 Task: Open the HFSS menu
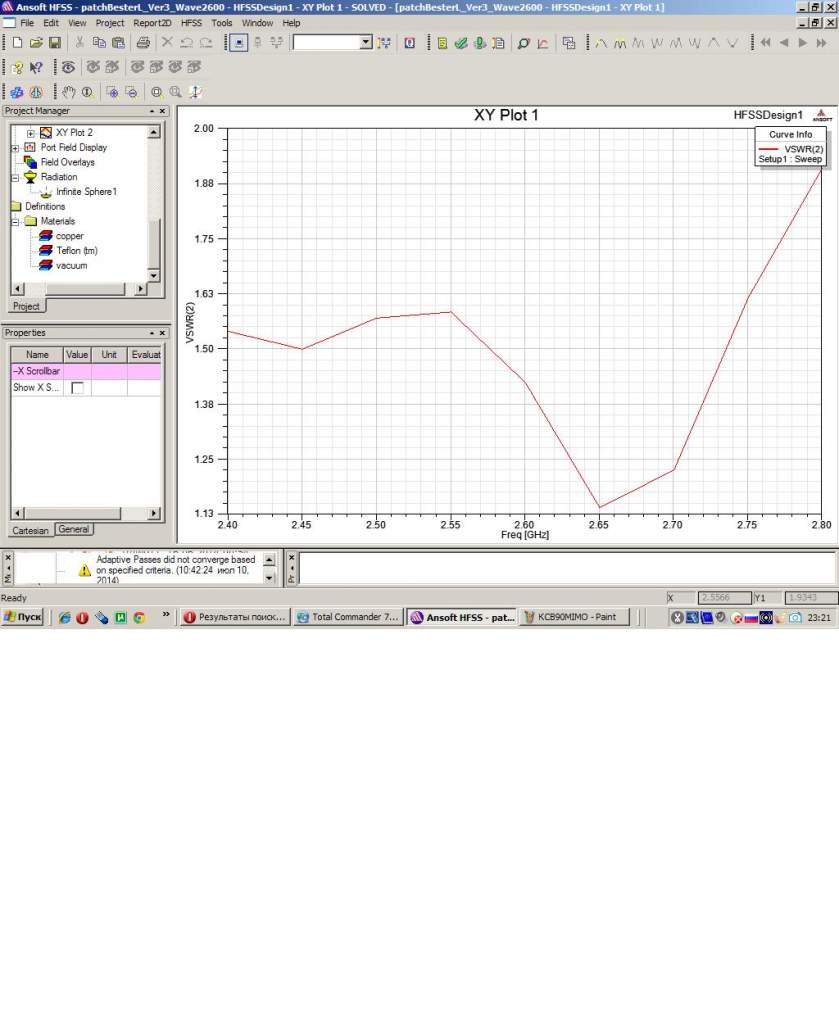tap(191, 22)
